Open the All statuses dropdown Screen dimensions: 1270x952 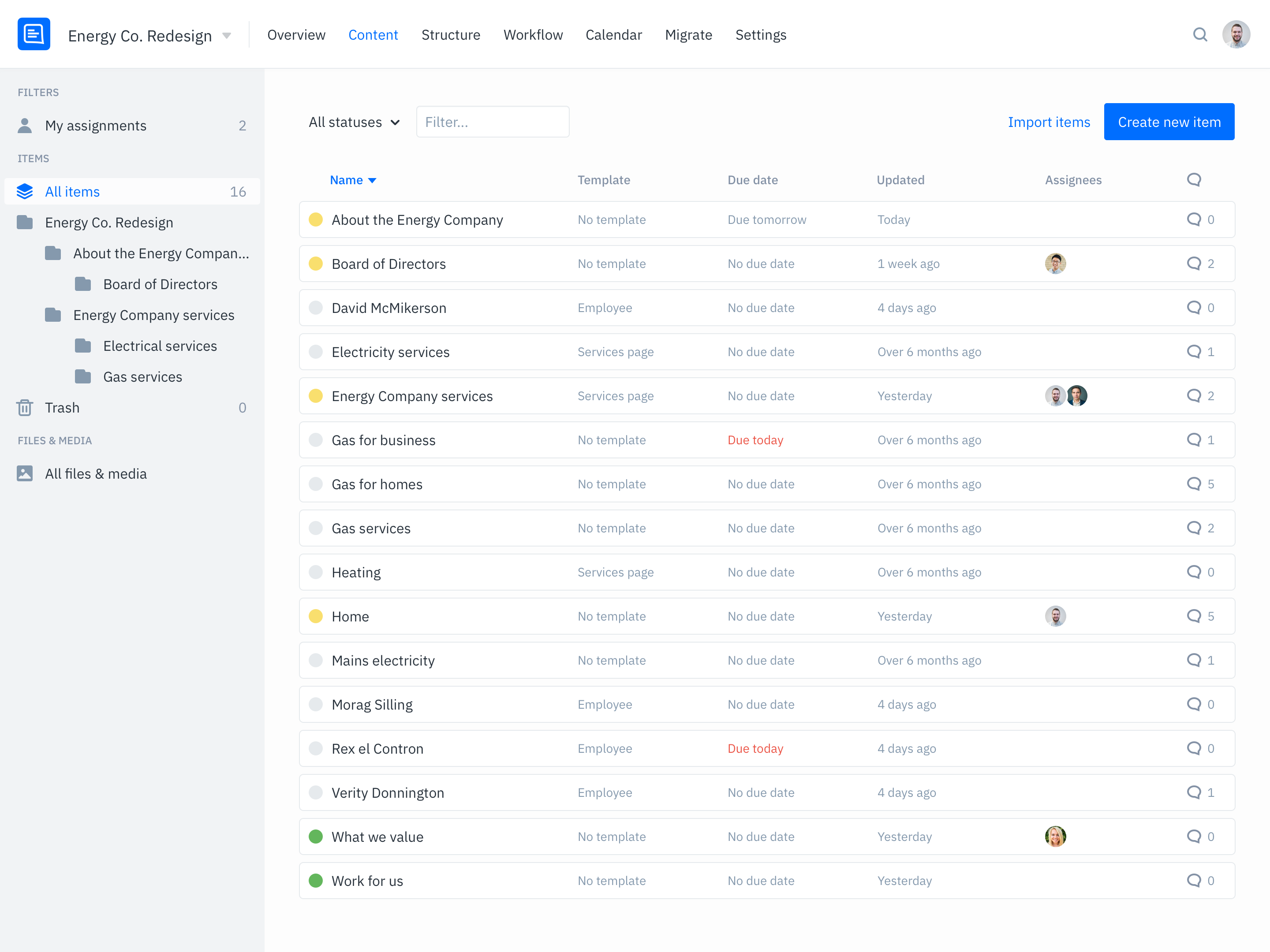[354, 122]
